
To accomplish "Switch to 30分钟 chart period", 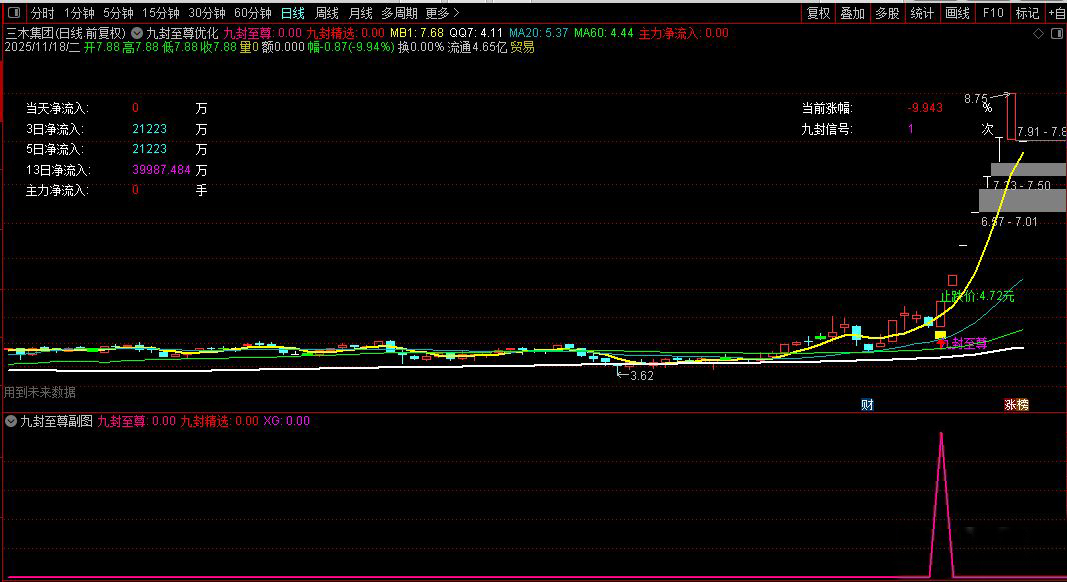I will click(207, 13).
